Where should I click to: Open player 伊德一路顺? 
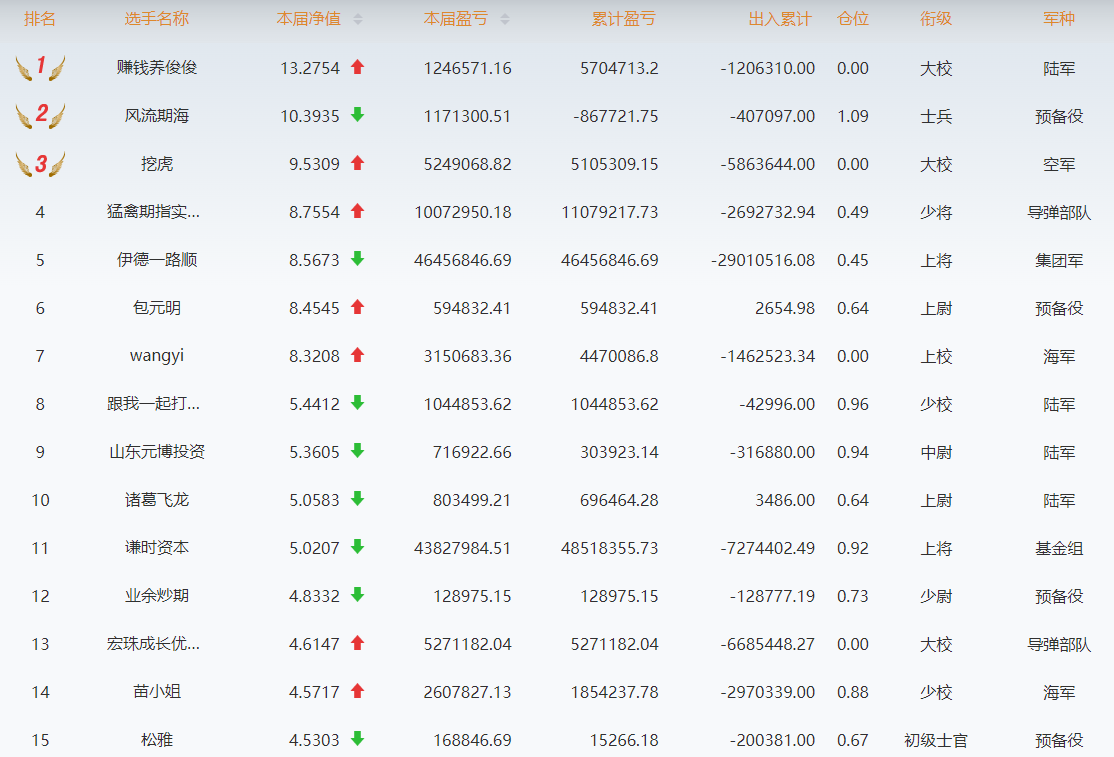click(x=157, y=260)
